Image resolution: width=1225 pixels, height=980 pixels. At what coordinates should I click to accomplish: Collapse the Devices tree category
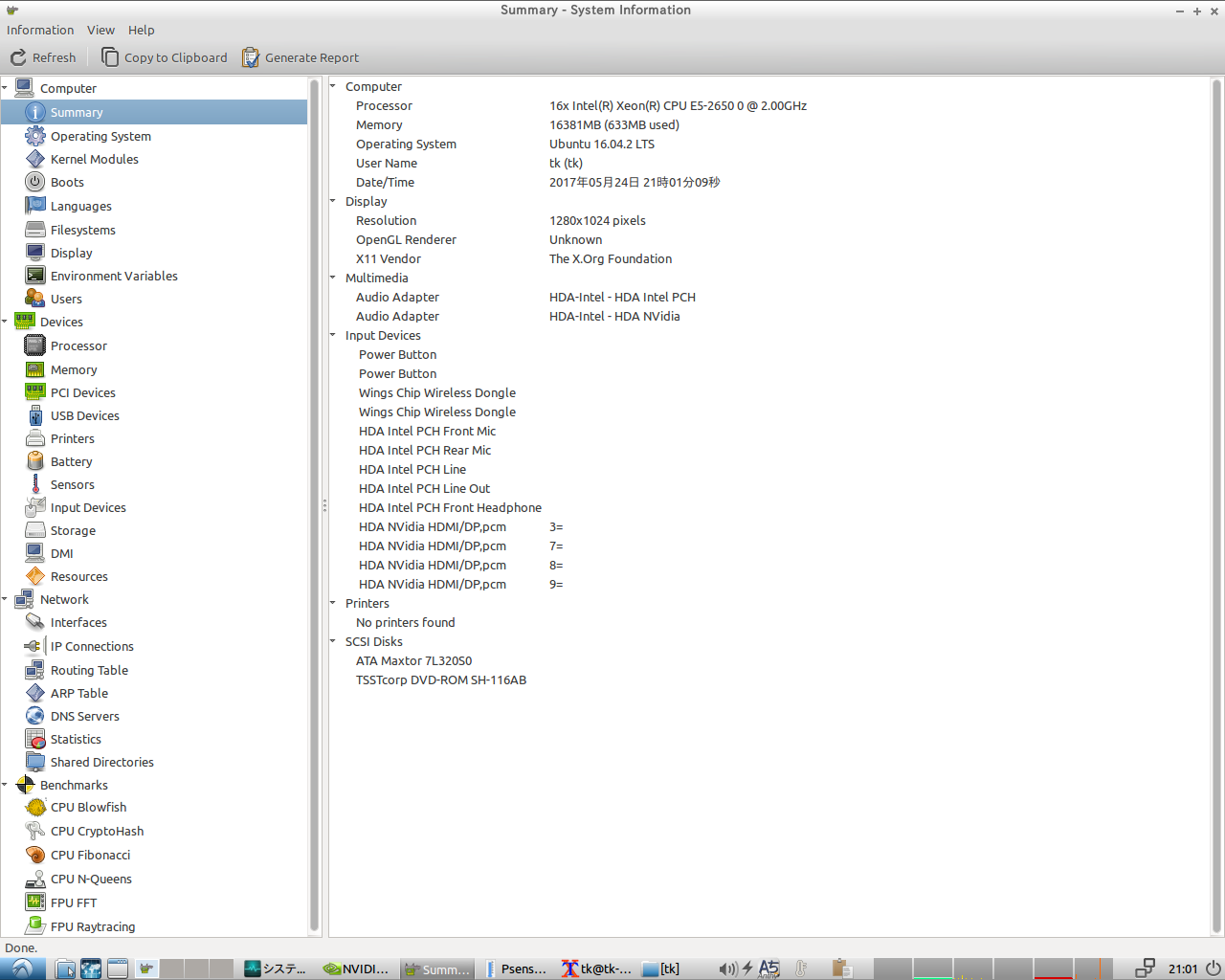6,323
